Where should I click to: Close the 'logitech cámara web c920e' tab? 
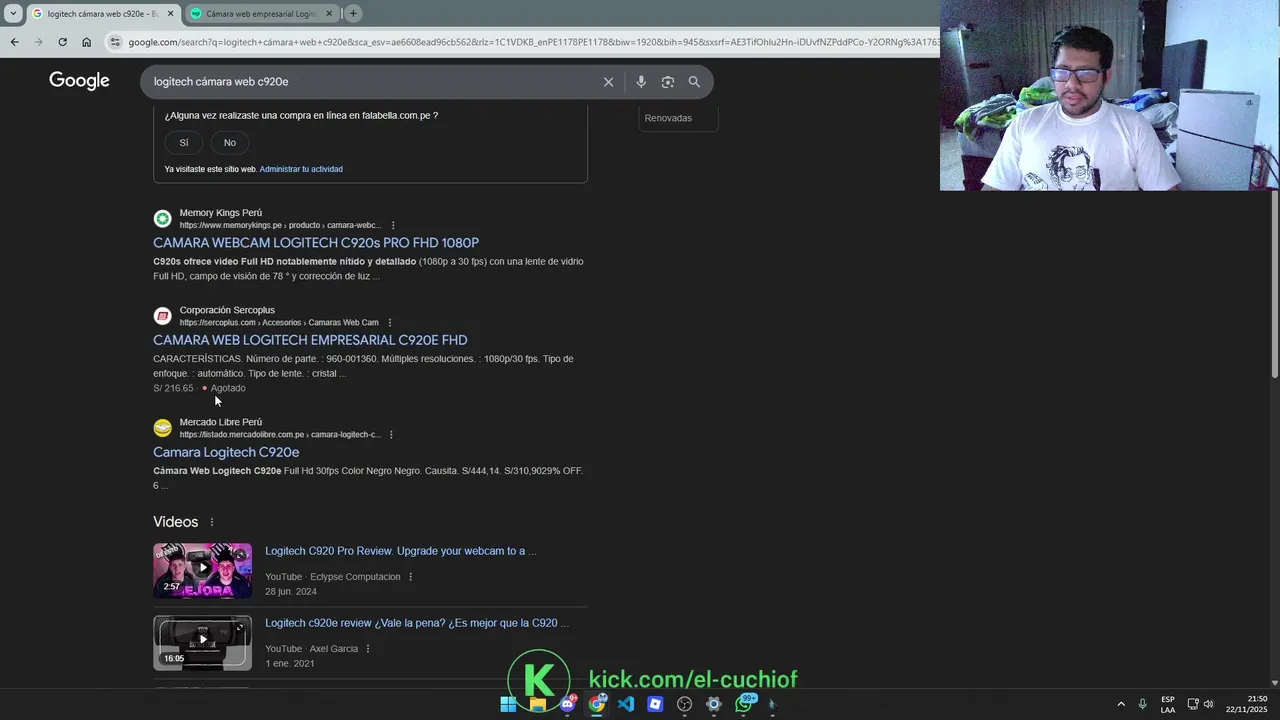[x=171, y=13]
